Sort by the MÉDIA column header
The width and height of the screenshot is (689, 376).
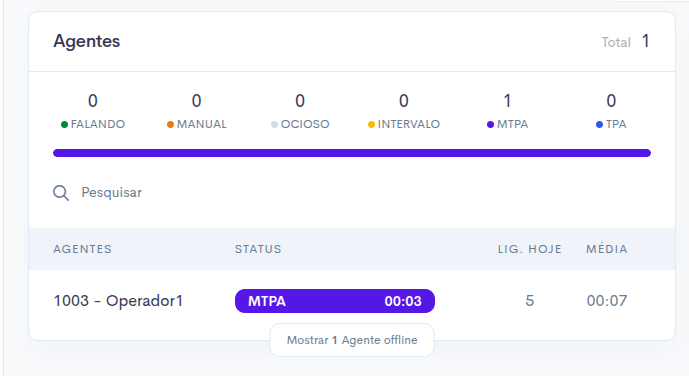607,249
